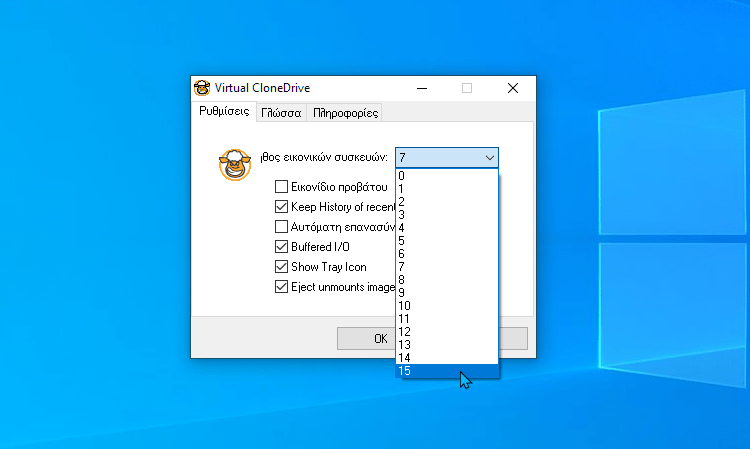The image size is (750, 449).
Task: Choose 8 from the dropdown list
Action: tap(447, 280)
